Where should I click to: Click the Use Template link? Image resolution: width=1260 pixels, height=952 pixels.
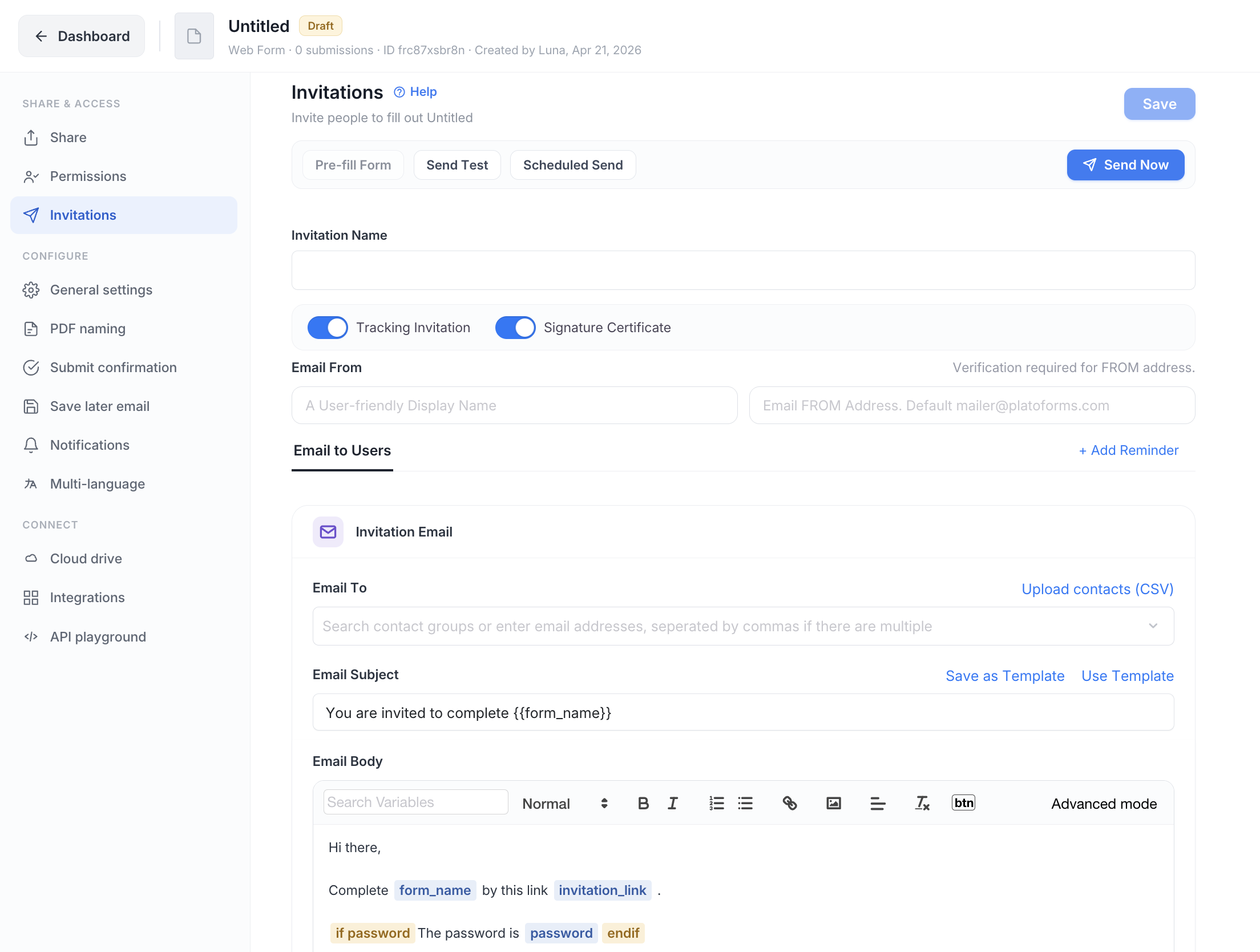tap(1128, 676)
